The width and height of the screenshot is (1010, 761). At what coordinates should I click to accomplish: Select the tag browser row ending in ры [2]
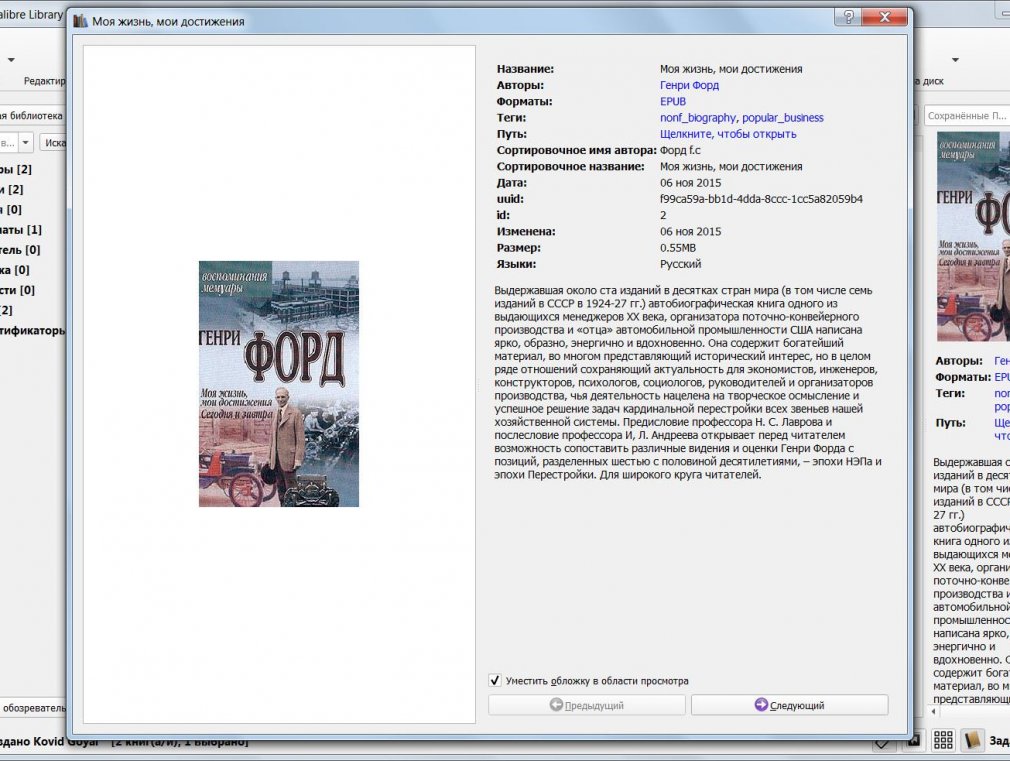click(16, 169)
